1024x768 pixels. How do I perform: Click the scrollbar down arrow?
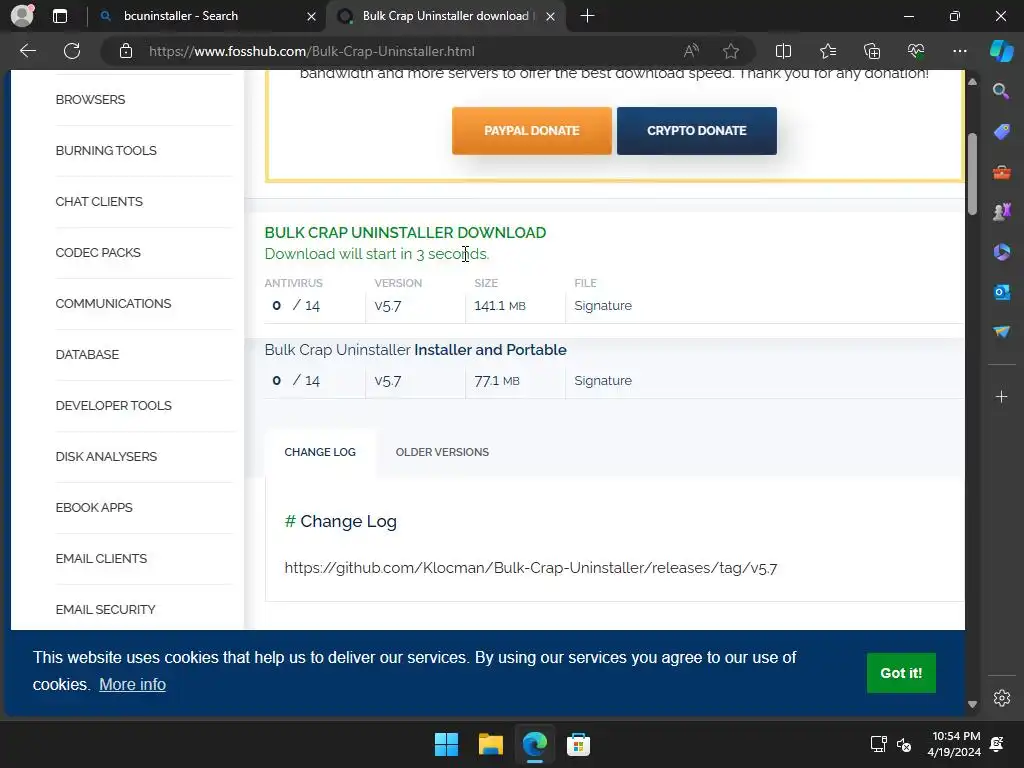point(972,704)
